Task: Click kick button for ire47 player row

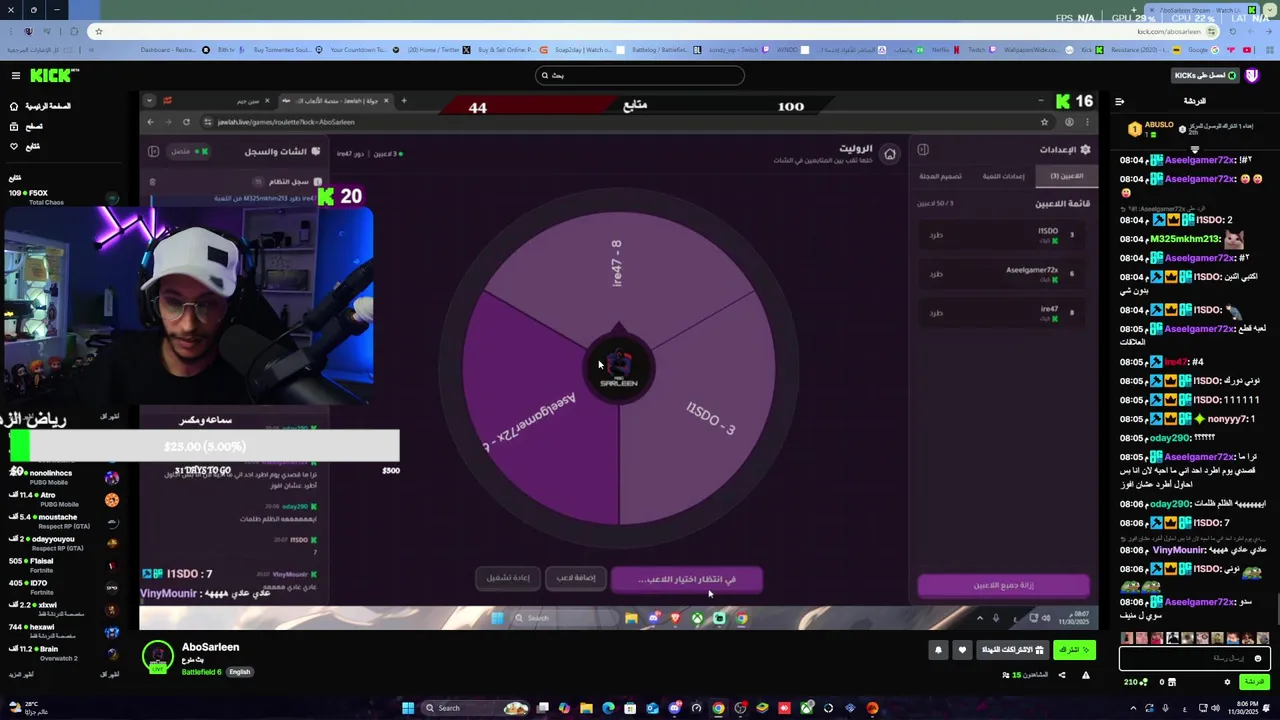Action: (936, 313)
